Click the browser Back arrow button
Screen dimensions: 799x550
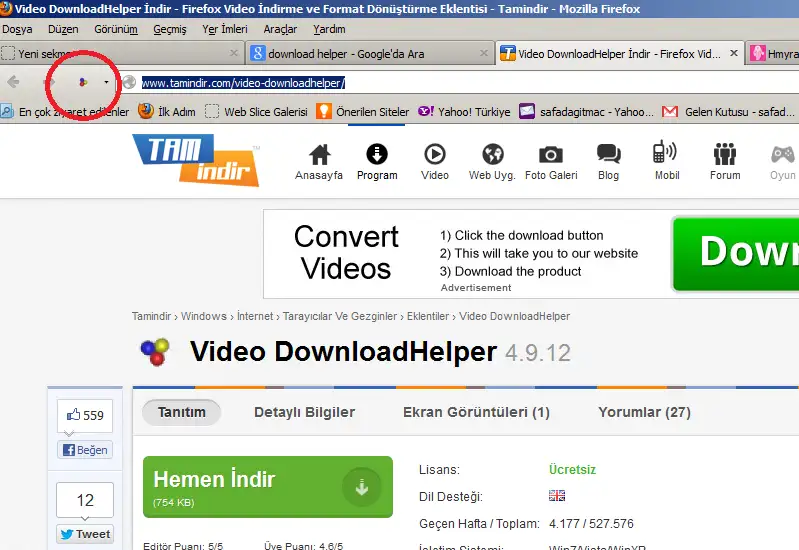[14, 82]
